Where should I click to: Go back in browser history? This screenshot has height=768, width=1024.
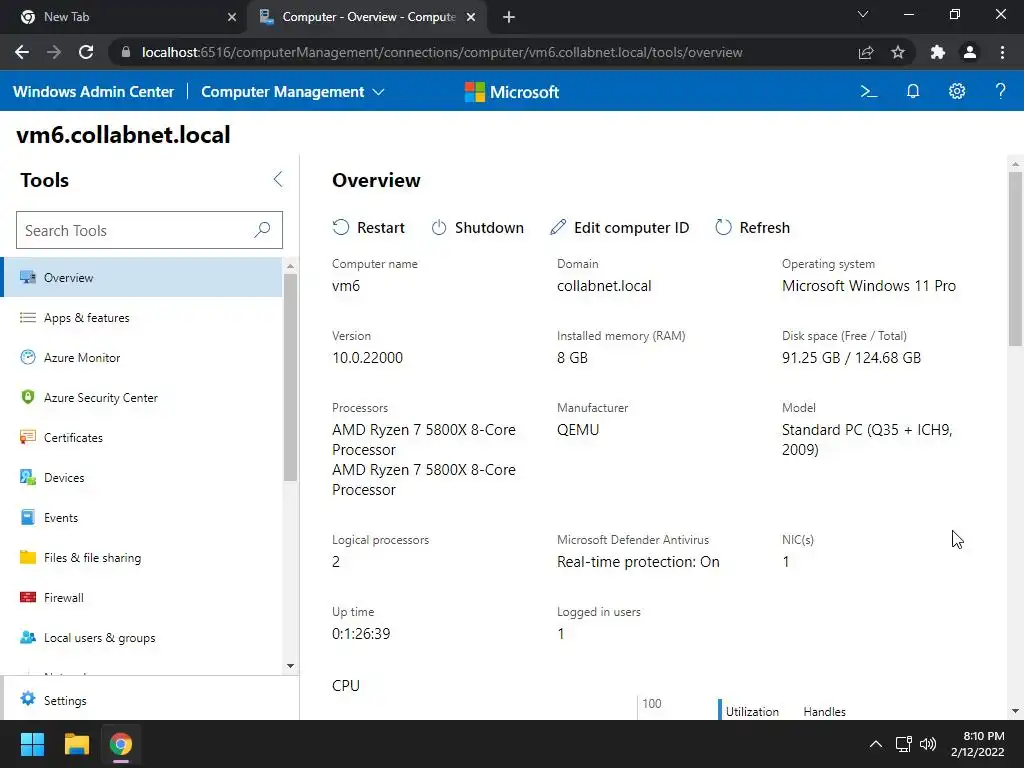click(x=22, y=52)
